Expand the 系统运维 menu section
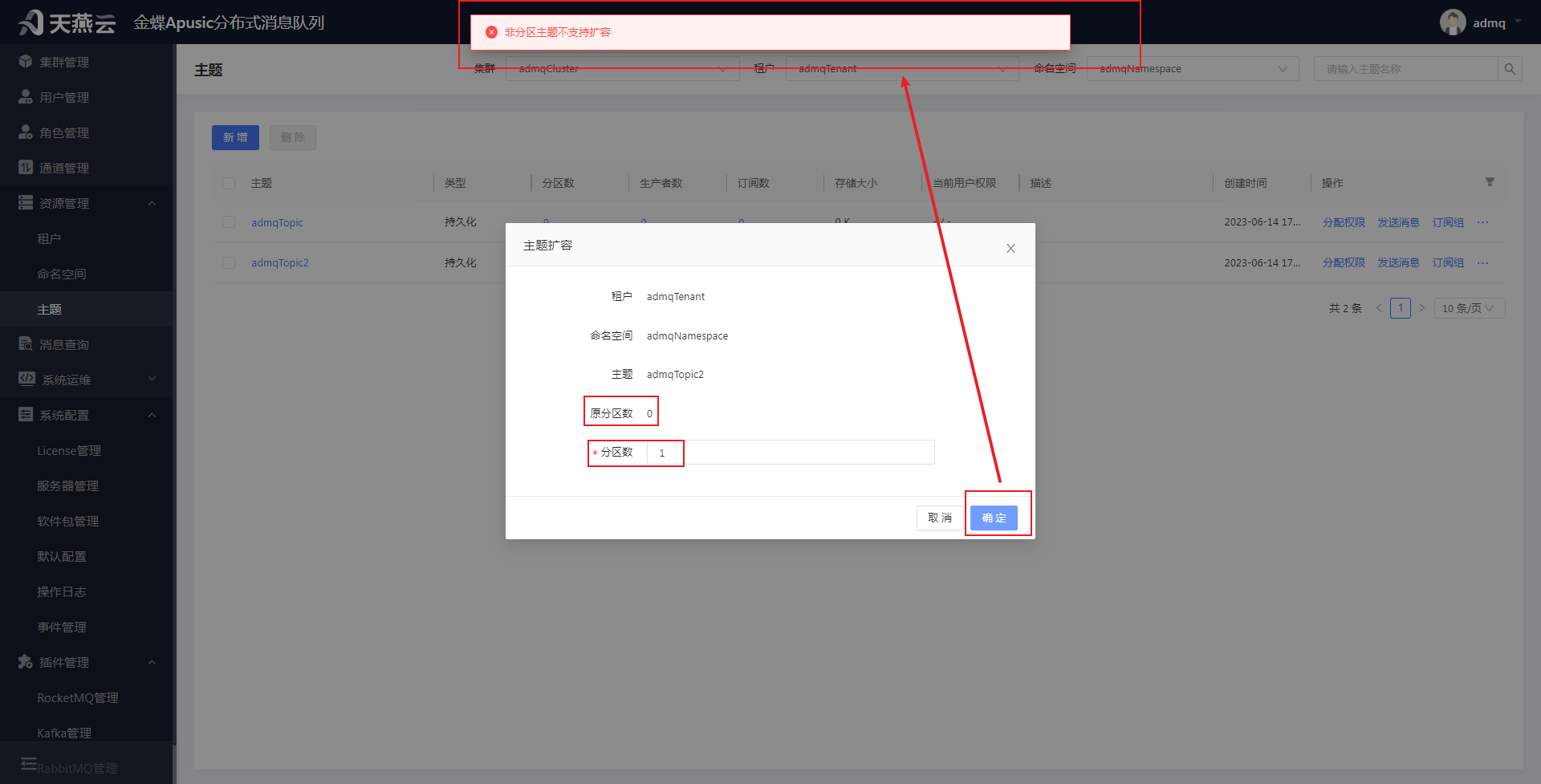This screenshot has width=1541, height=784. (152, 379)
